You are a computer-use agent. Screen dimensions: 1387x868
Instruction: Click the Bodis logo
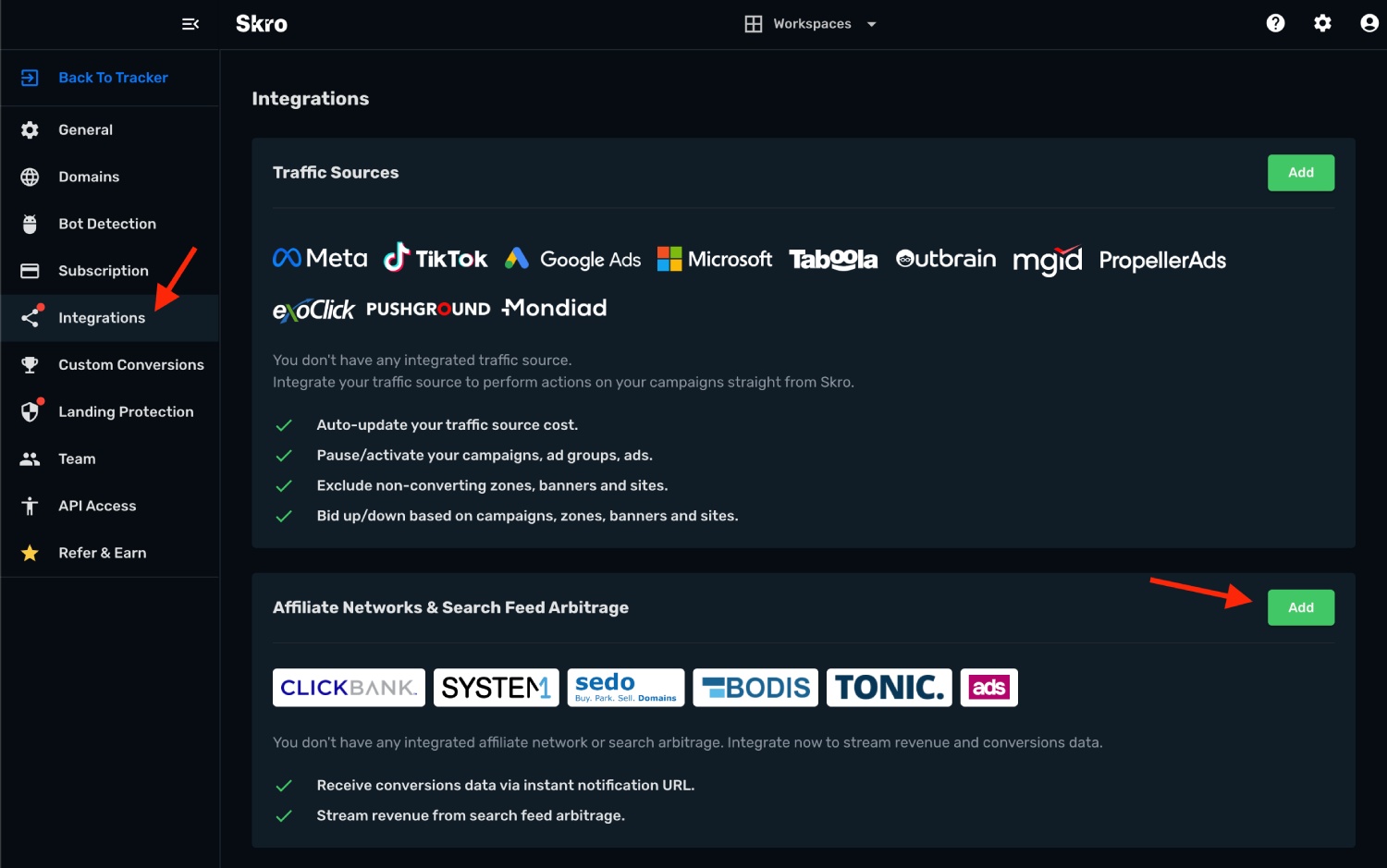(755, 688)
